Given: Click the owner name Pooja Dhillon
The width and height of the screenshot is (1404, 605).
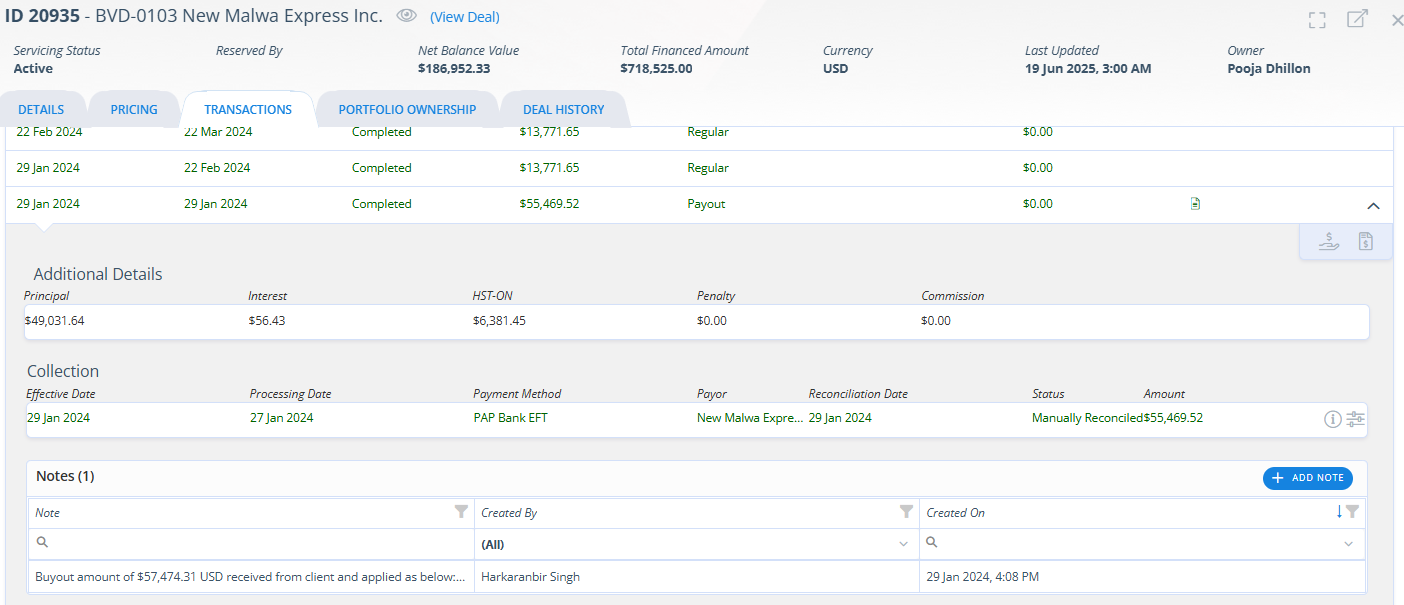Looking at the screenshot, I should pyautogui.click(x=1268, y=69).
